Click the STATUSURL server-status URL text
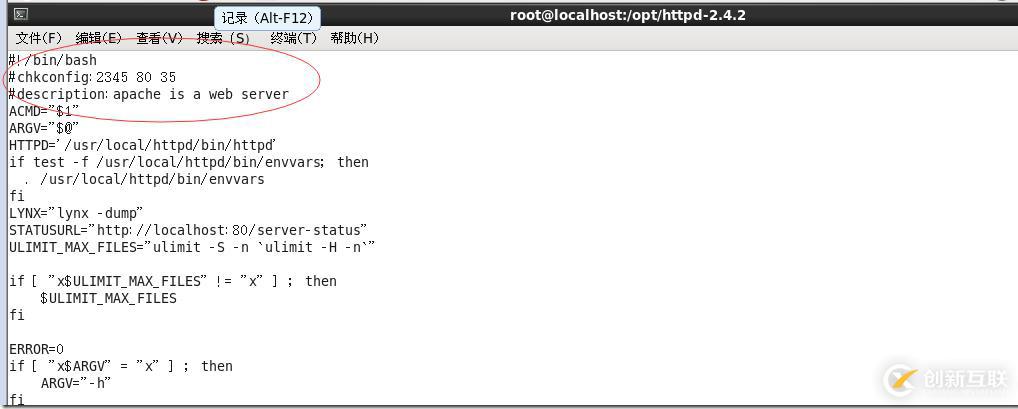The height and width of the screenshot is (409, 1018). pos(232,230)
